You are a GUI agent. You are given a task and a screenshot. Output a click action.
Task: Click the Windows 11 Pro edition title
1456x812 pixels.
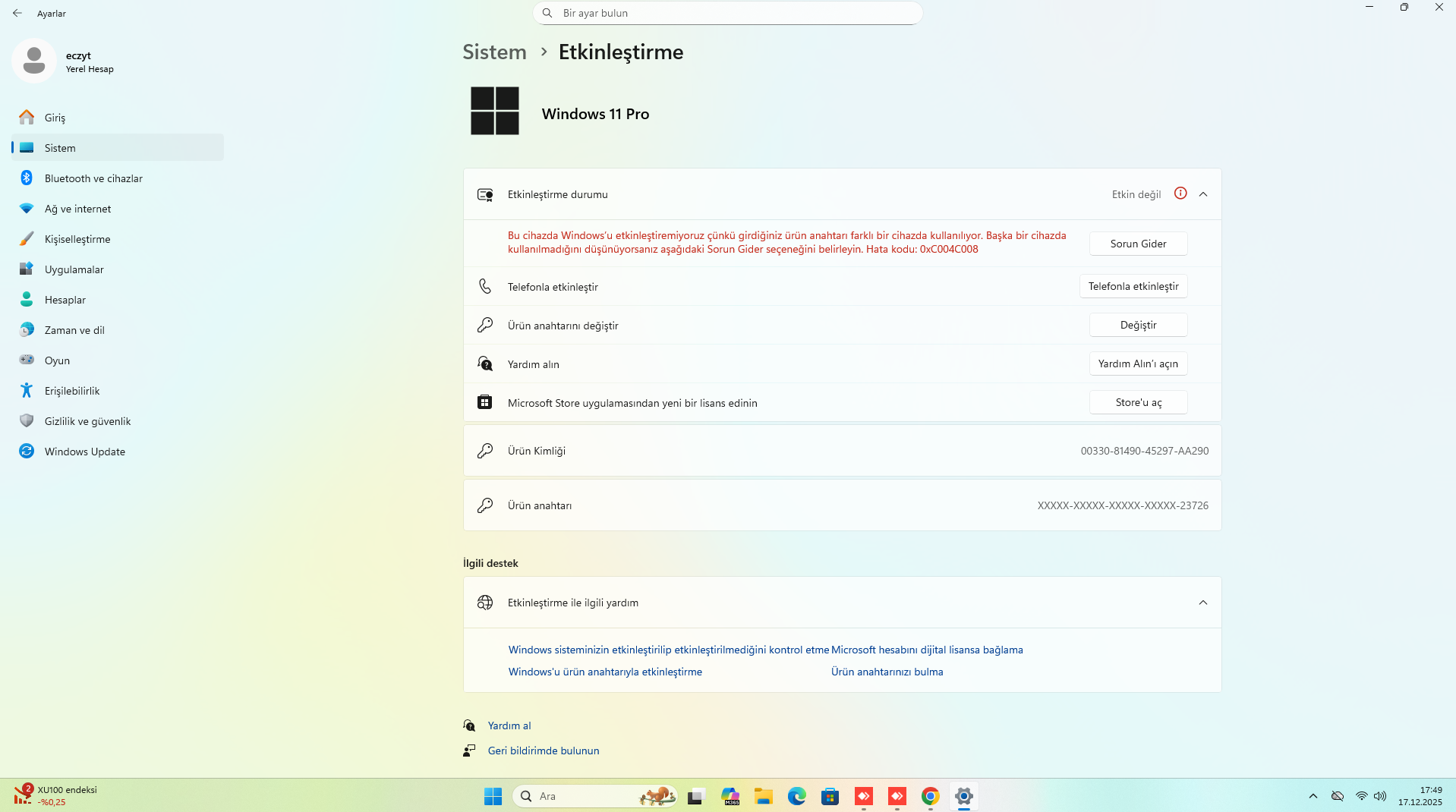coord(595,114)
